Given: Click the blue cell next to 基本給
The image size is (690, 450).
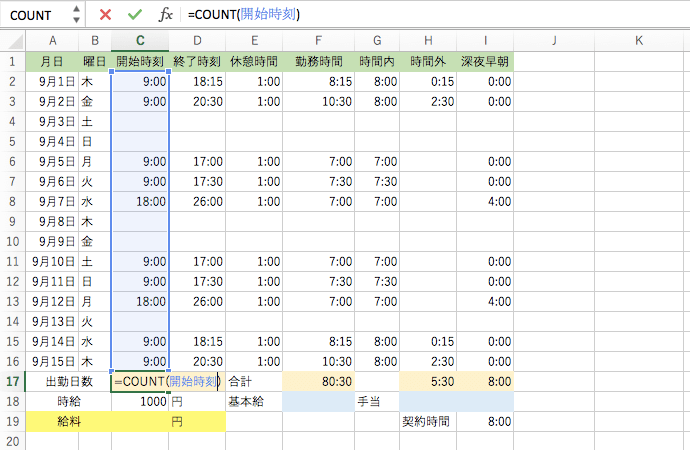Looking at the screenshot, I should [319, 401].
